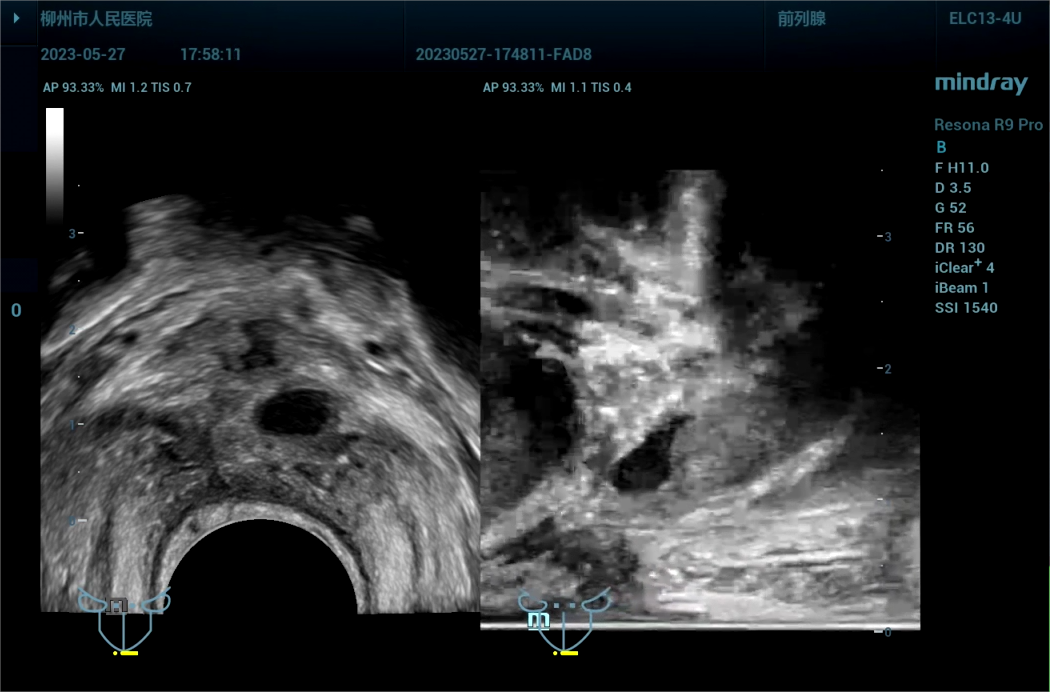Click the ELC13-4U probe label
This screenshot has width=1050, height=692.
tap(984, 19)
